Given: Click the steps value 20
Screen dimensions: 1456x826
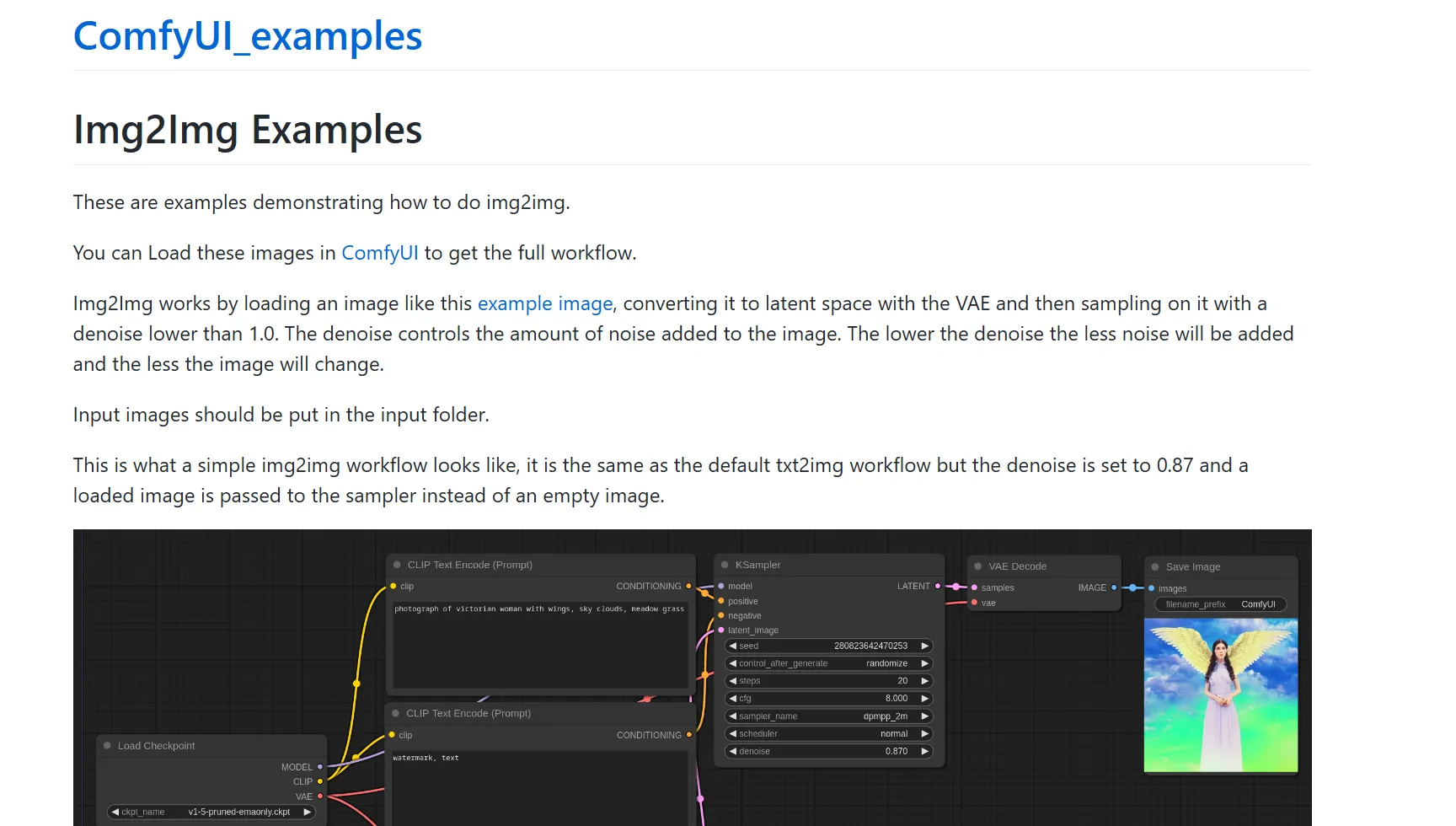Looking at the screenshot, I should click(902, 681).
